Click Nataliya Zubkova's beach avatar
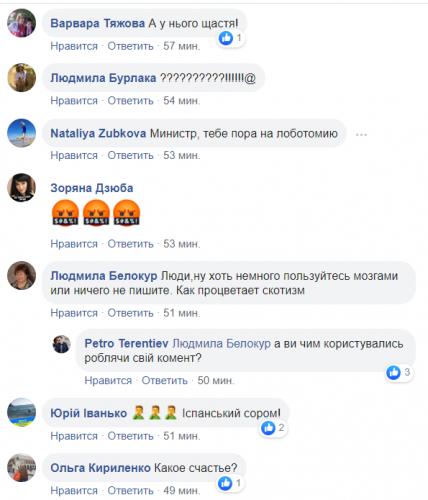This screenshot has height=500, width=428. click(22, 133)
